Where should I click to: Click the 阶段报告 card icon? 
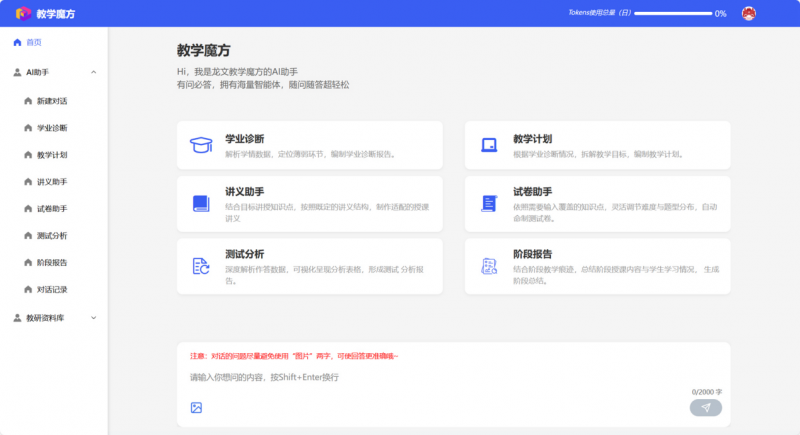point(489,266)
